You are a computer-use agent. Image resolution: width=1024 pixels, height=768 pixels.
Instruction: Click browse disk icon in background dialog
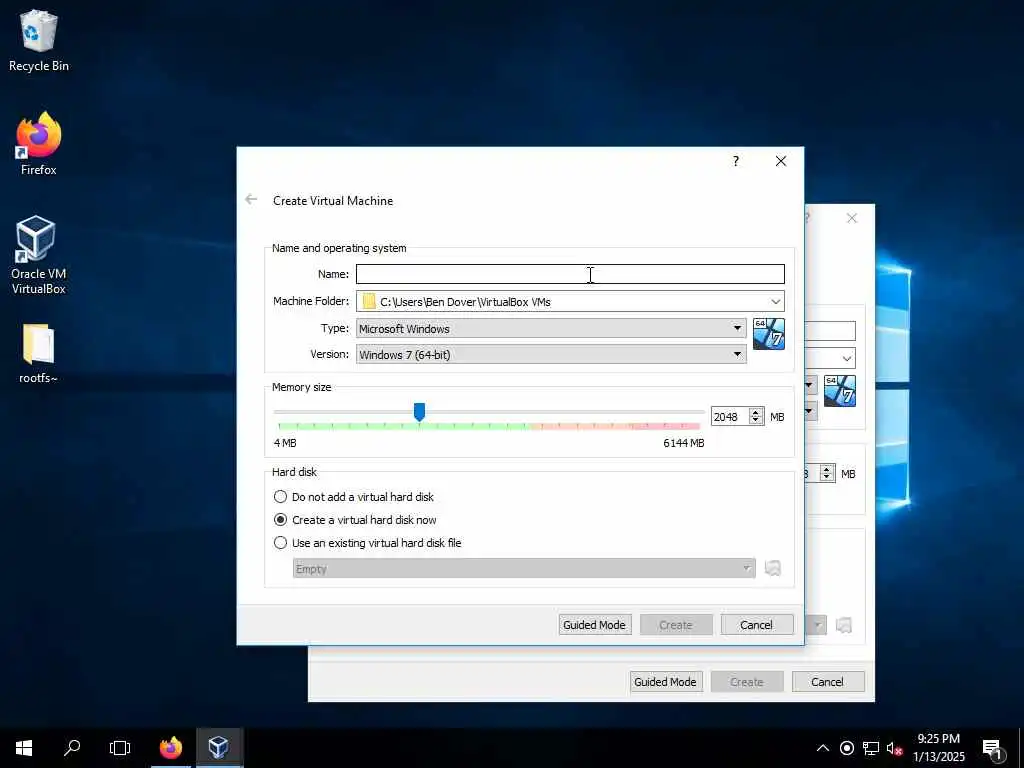point(844,625)
